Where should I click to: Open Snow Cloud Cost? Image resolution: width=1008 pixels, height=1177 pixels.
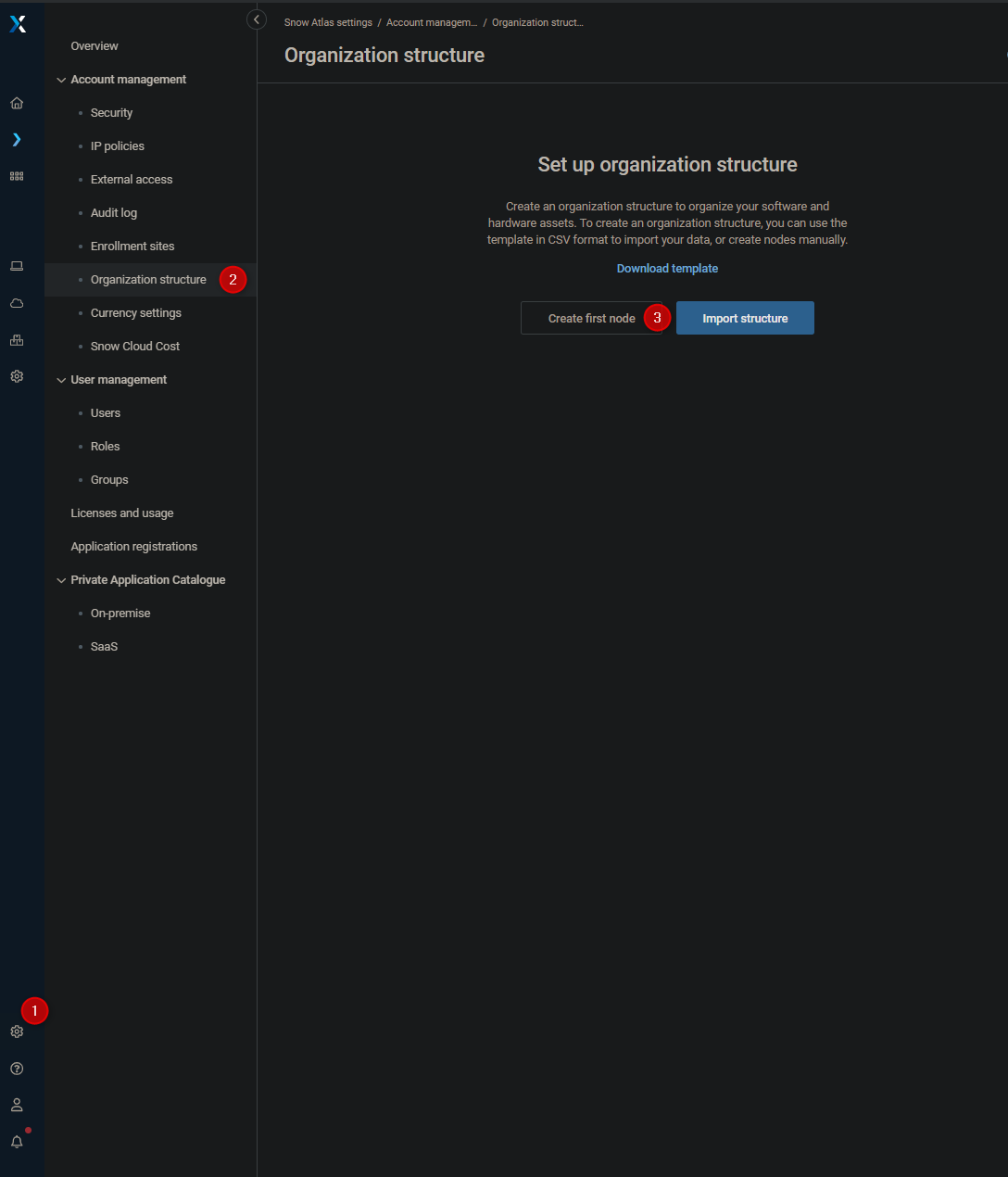point(135,347)
